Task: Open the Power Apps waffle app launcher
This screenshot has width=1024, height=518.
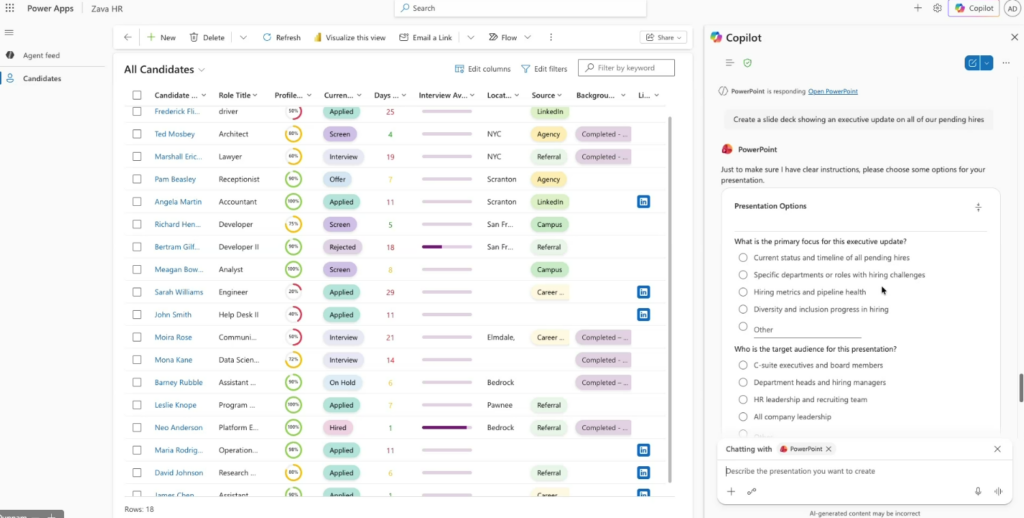Action: point(10,8)
